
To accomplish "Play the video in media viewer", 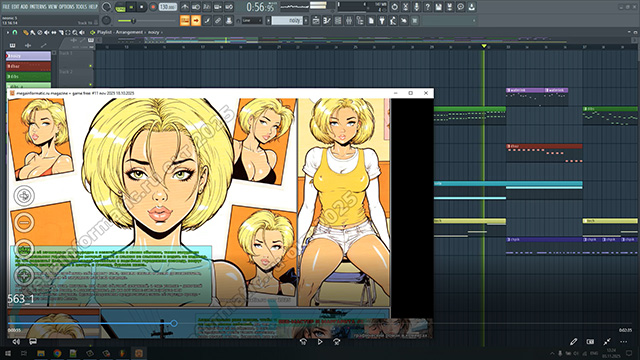I will [320, 342].
